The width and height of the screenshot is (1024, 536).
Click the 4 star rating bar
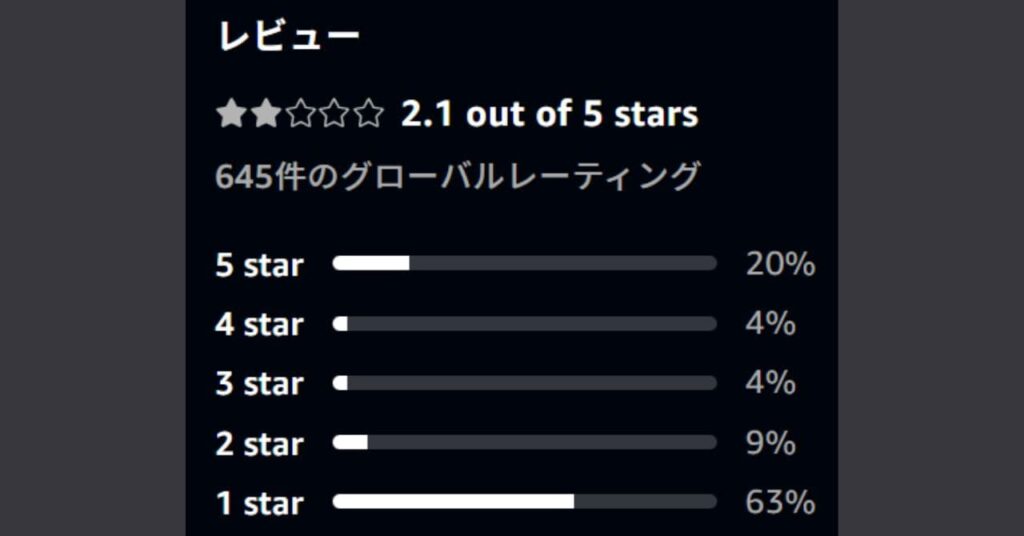pos(524,323)
